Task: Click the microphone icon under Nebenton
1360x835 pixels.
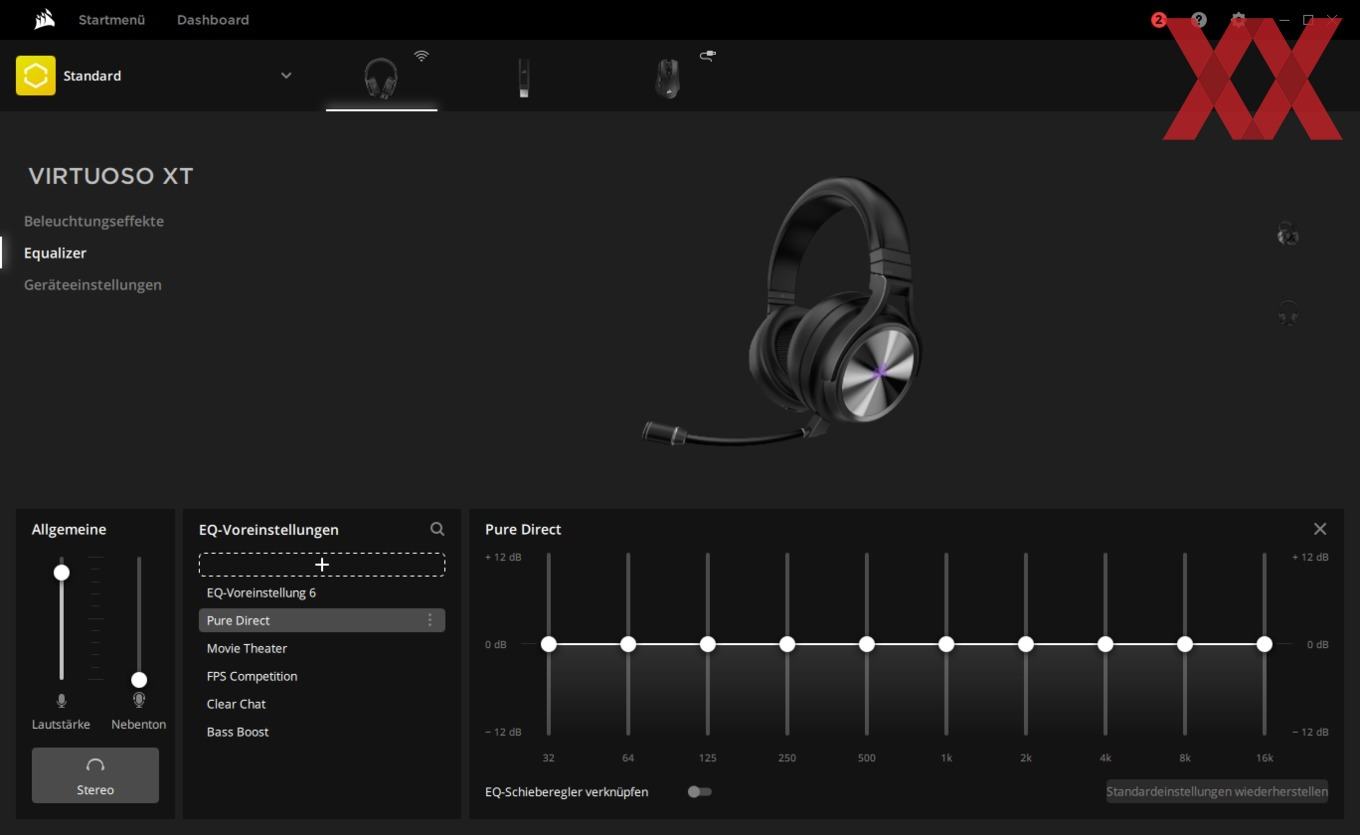Action: click(139, 700)
